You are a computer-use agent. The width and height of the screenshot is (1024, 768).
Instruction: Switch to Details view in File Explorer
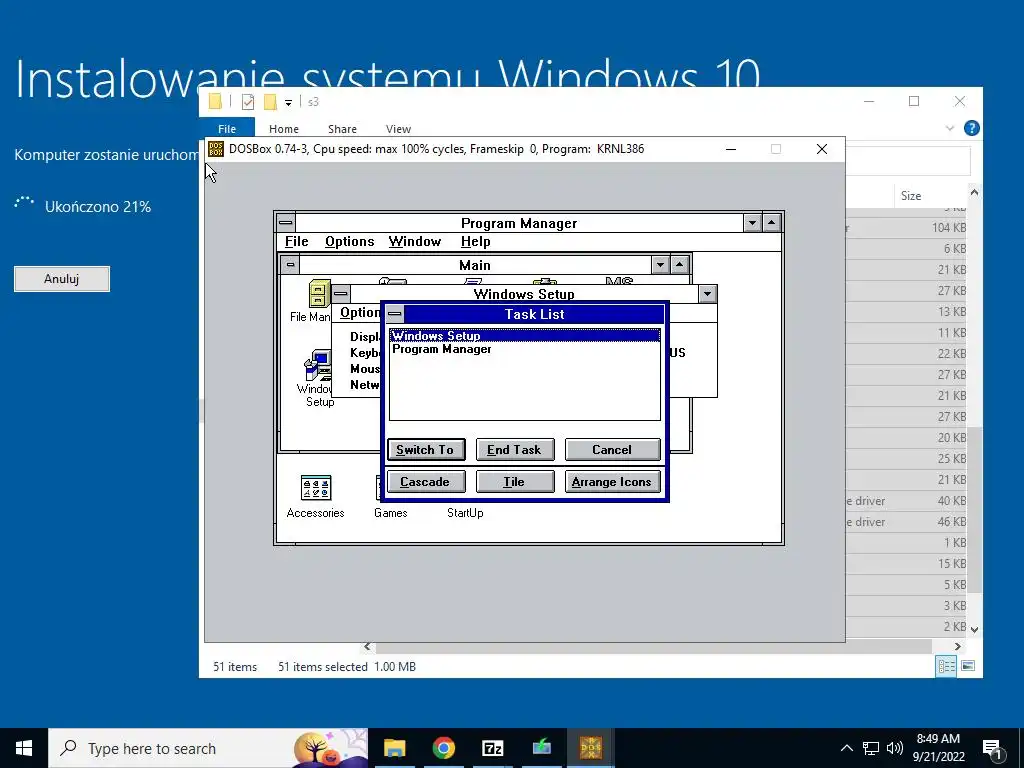tap(946, 666)
